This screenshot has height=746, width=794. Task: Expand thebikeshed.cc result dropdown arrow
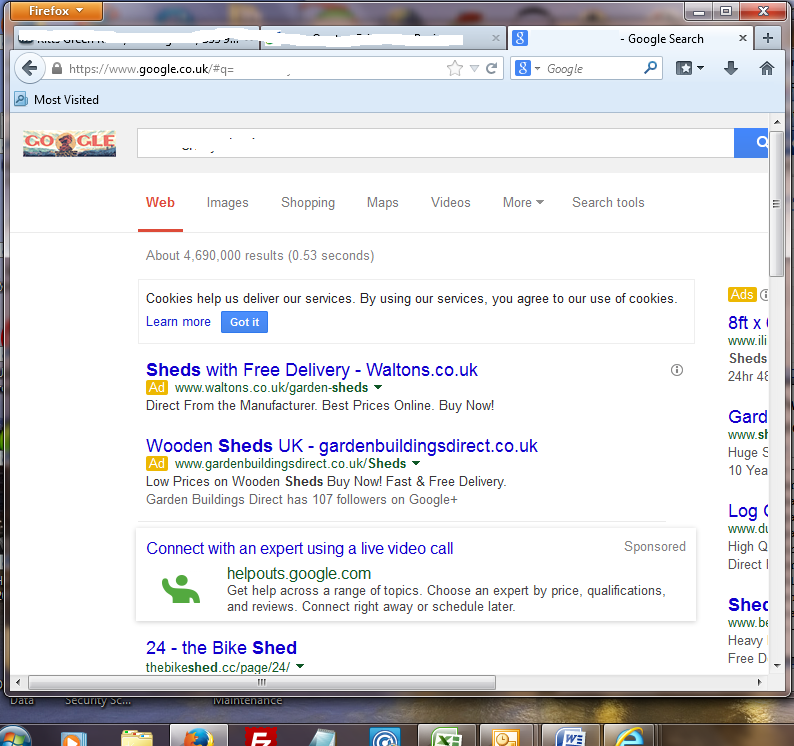(300, 666)
